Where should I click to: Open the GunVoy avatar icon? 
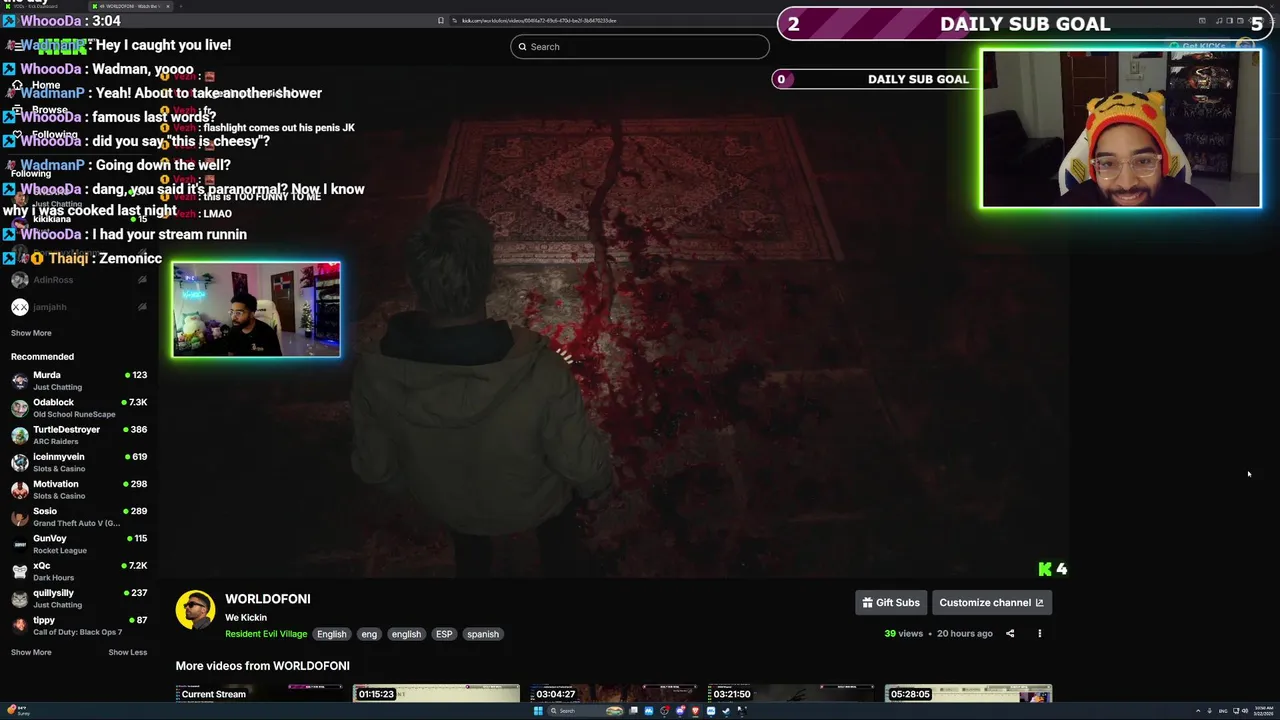tap(19, 544)
